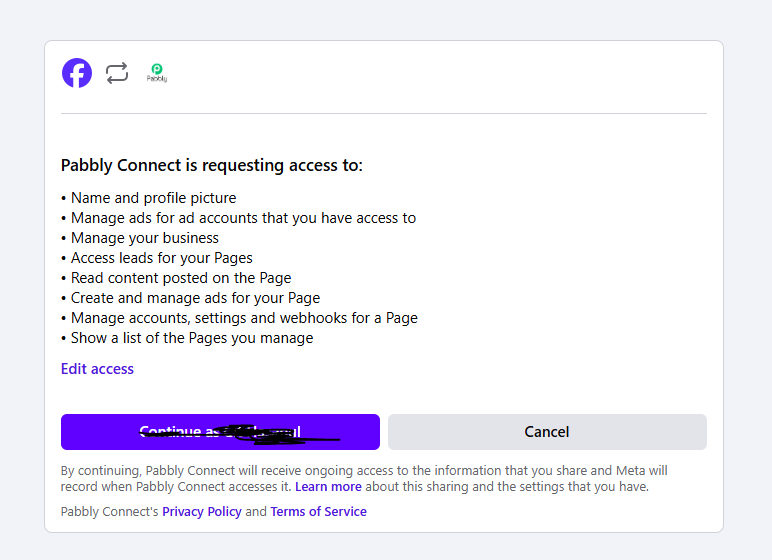772x560 pixels.
Task: Select 'Manage accounts, settings and webhooks' line
Action: click(244, 318)
